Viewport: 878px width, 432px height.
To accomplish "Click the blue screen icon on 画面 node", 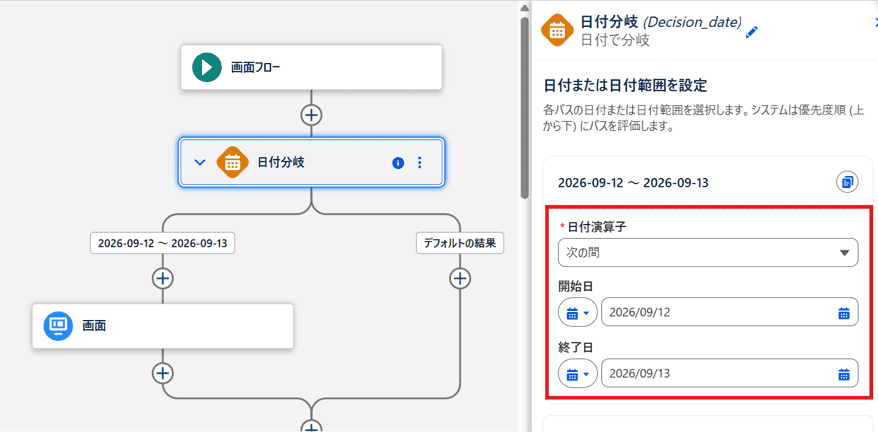I will (59, 325).
